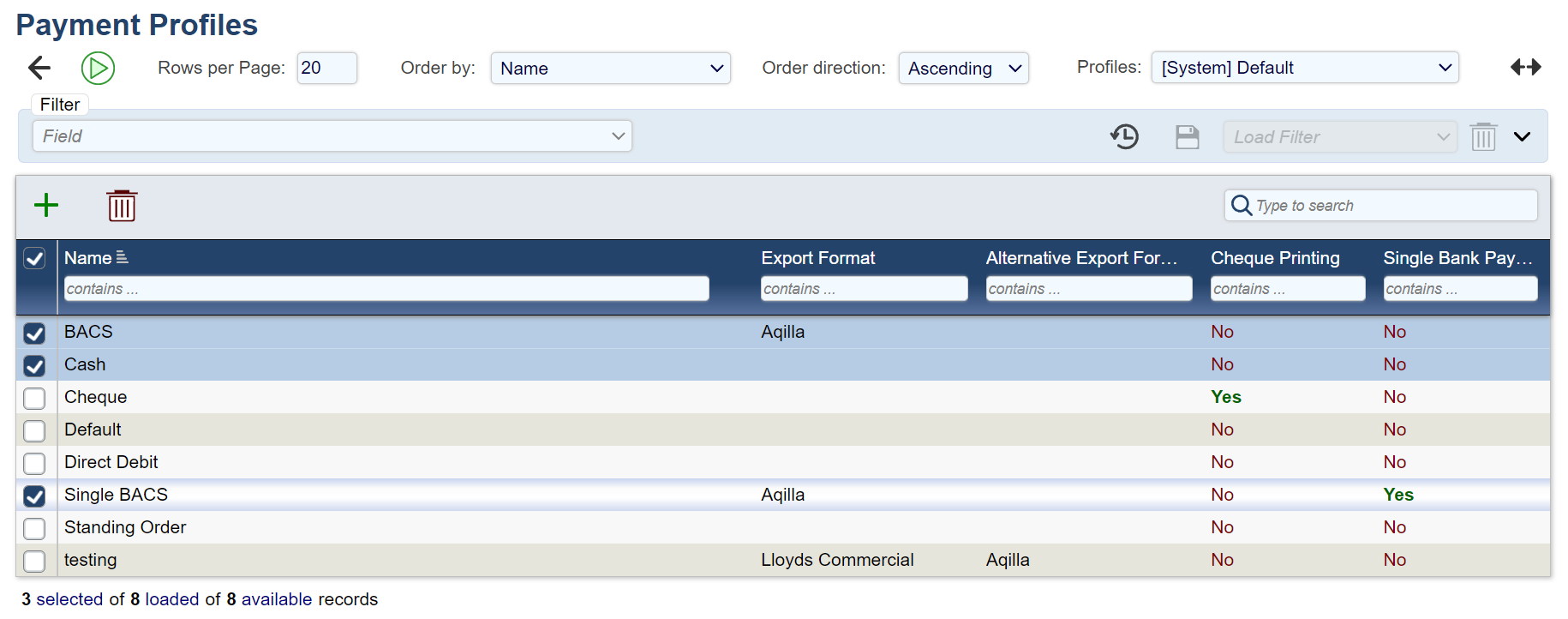The image size is (1568, 619).
Task: Expand the filter panel chevron
Action: point(1522,136)
